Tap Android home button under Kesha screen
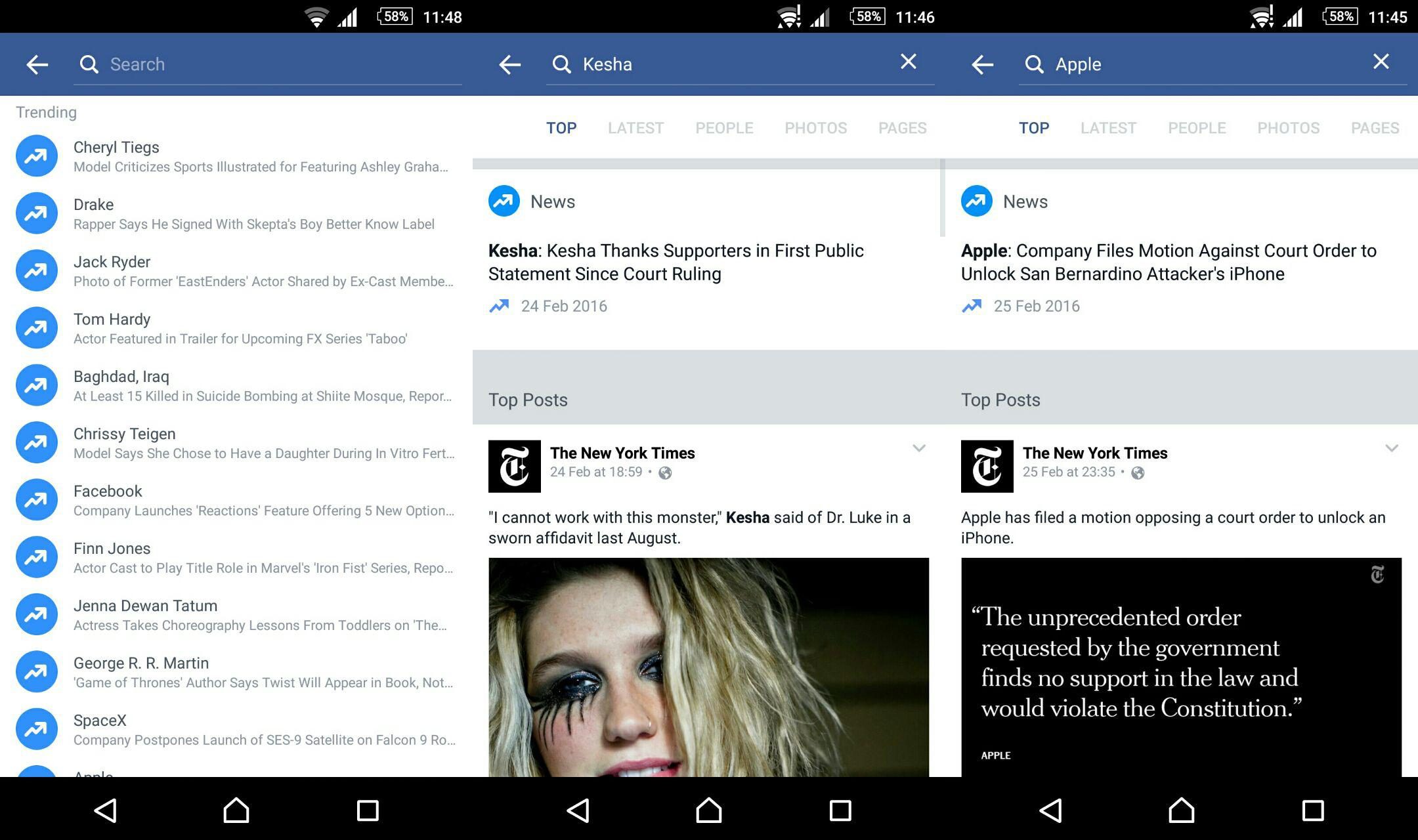Viewport: 1418px width, 840px height. pos(709,810)
